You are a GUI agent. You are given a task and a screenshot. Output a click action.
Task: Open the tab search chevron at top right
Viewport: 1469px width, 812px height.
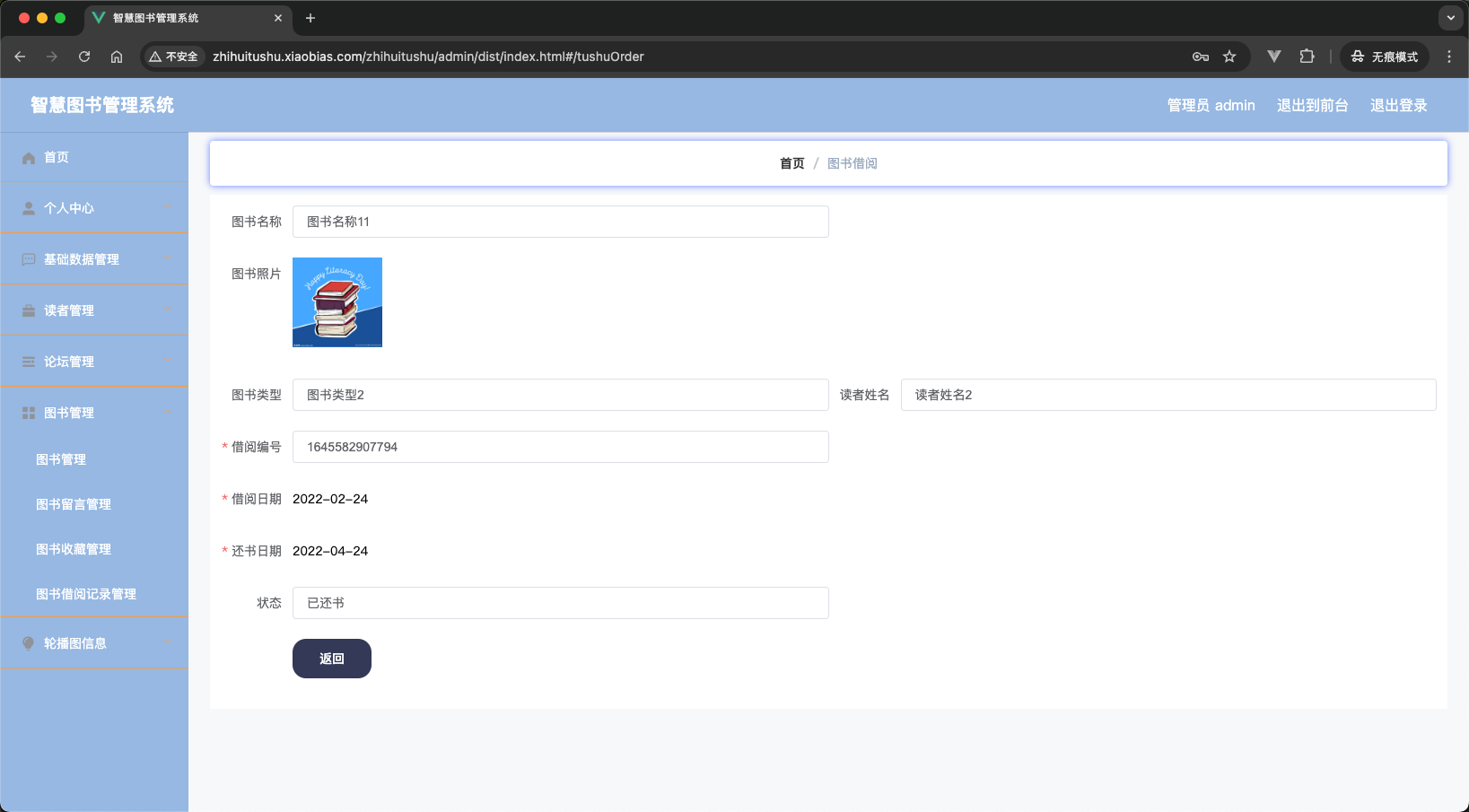pyautogui.click(x=1451, y=18)
